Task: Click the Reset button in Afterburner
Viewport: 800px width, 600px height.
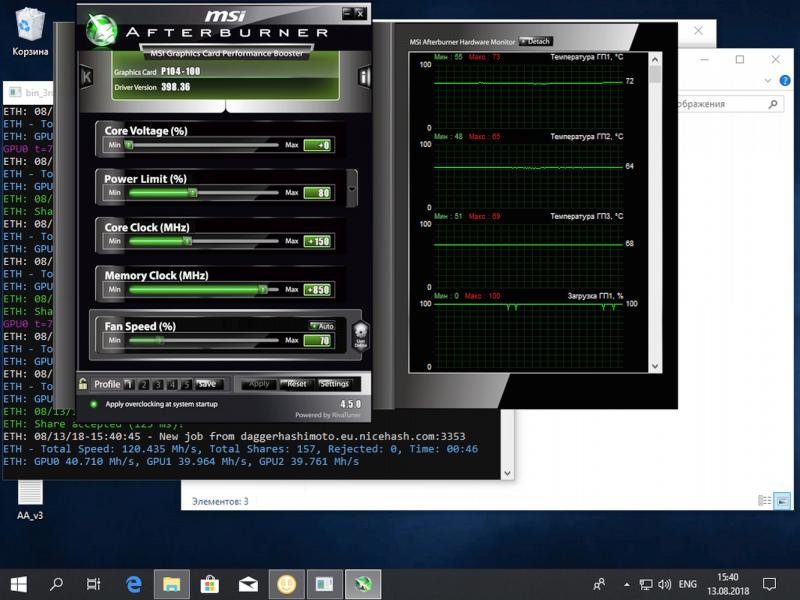Action: [296, 384]
